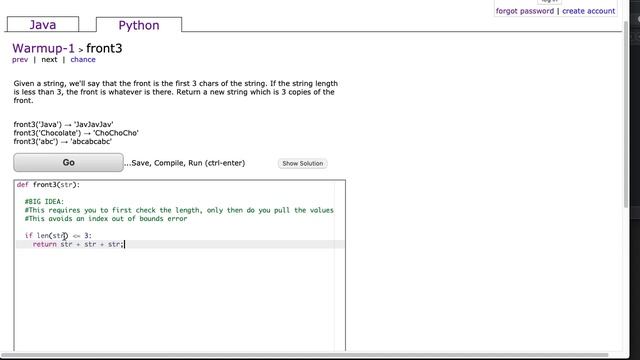Click the front3('Chocolate') example line
640x360 pixels.
coord(76,133)
